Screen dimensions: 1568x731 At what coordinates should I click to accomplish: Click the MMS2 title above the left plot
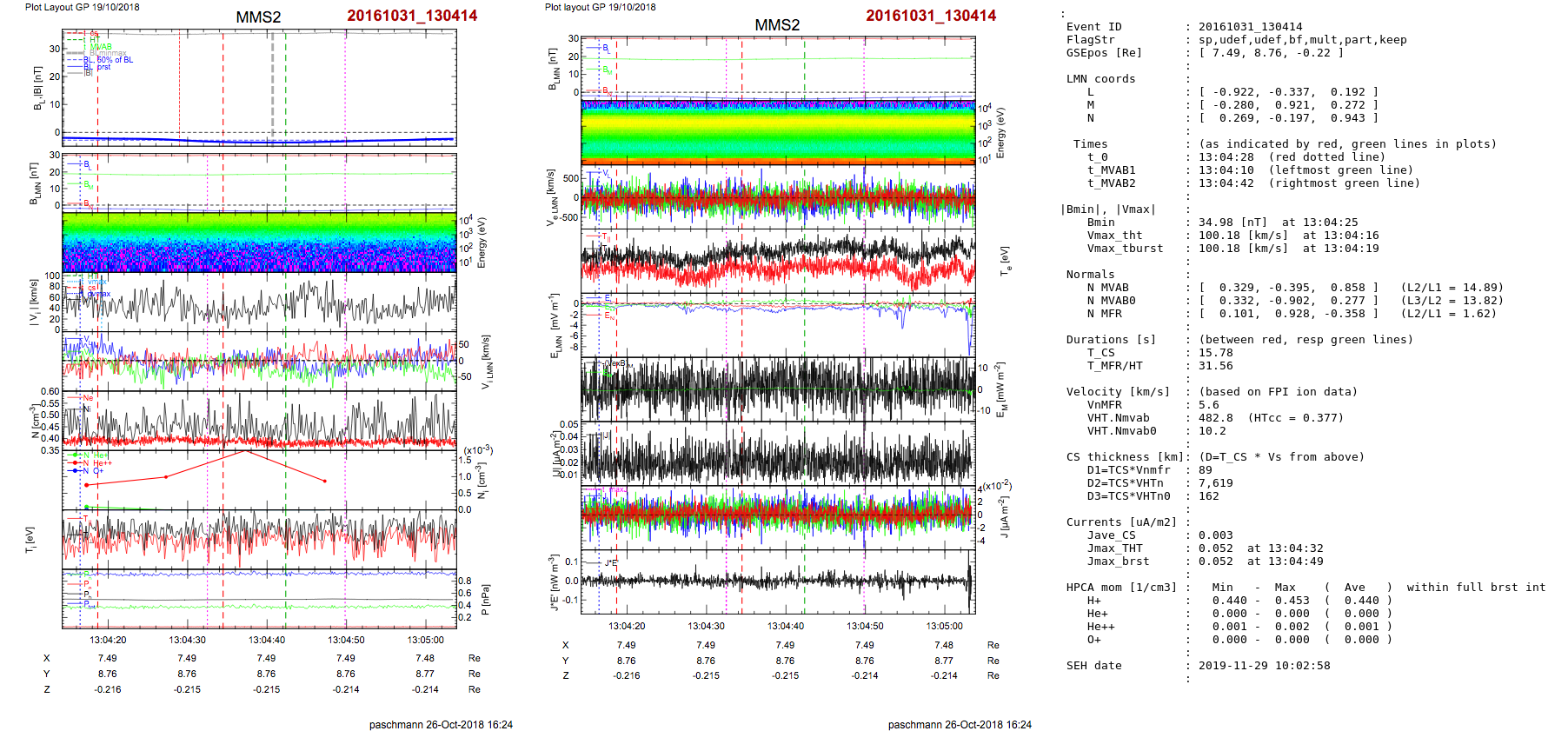(258, 17)
